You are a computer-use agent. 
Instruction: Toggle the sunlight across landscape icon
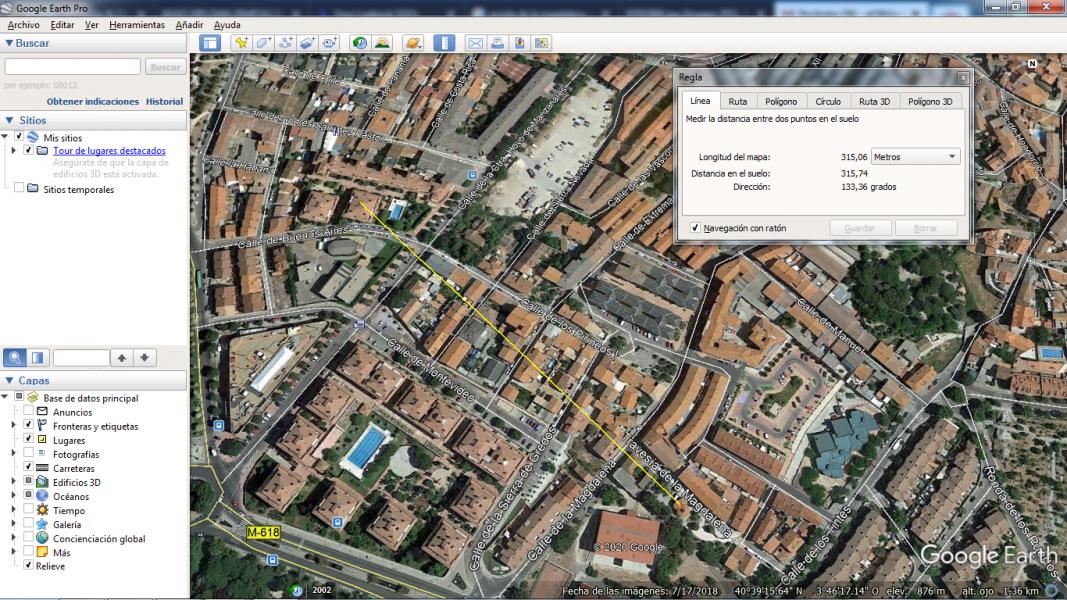(382, 43)
